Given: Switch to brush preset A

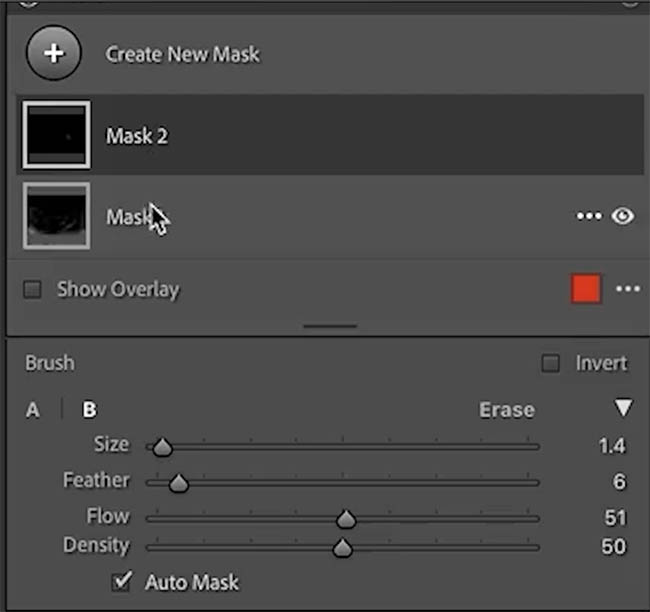Looking at the screenshot, I should 33,410.
